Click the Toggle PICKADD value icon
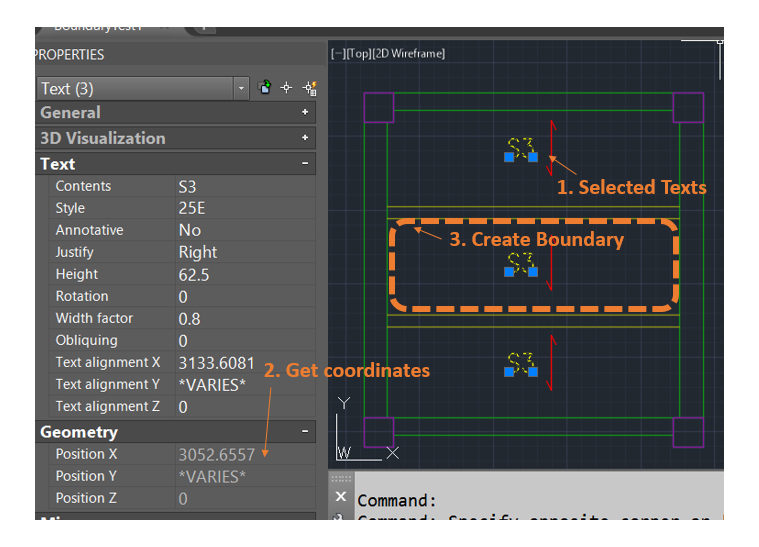Screen dimensions: 759x547 [x=264, y=88]
